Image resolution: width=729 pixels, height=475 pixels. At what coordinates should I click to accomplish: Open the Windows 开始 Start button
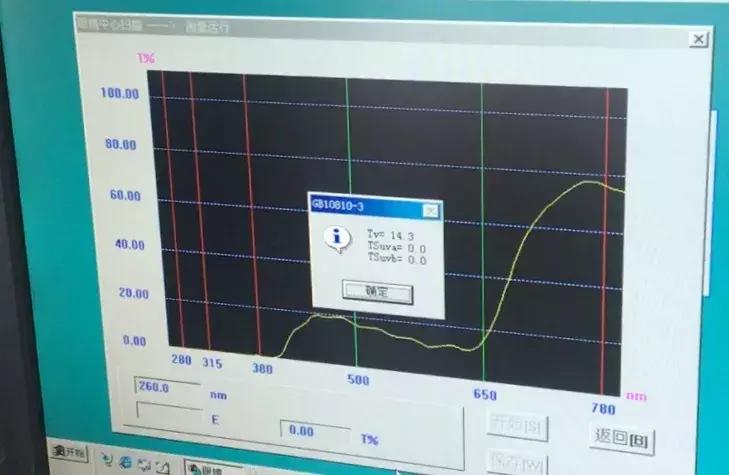coord(68,452)
